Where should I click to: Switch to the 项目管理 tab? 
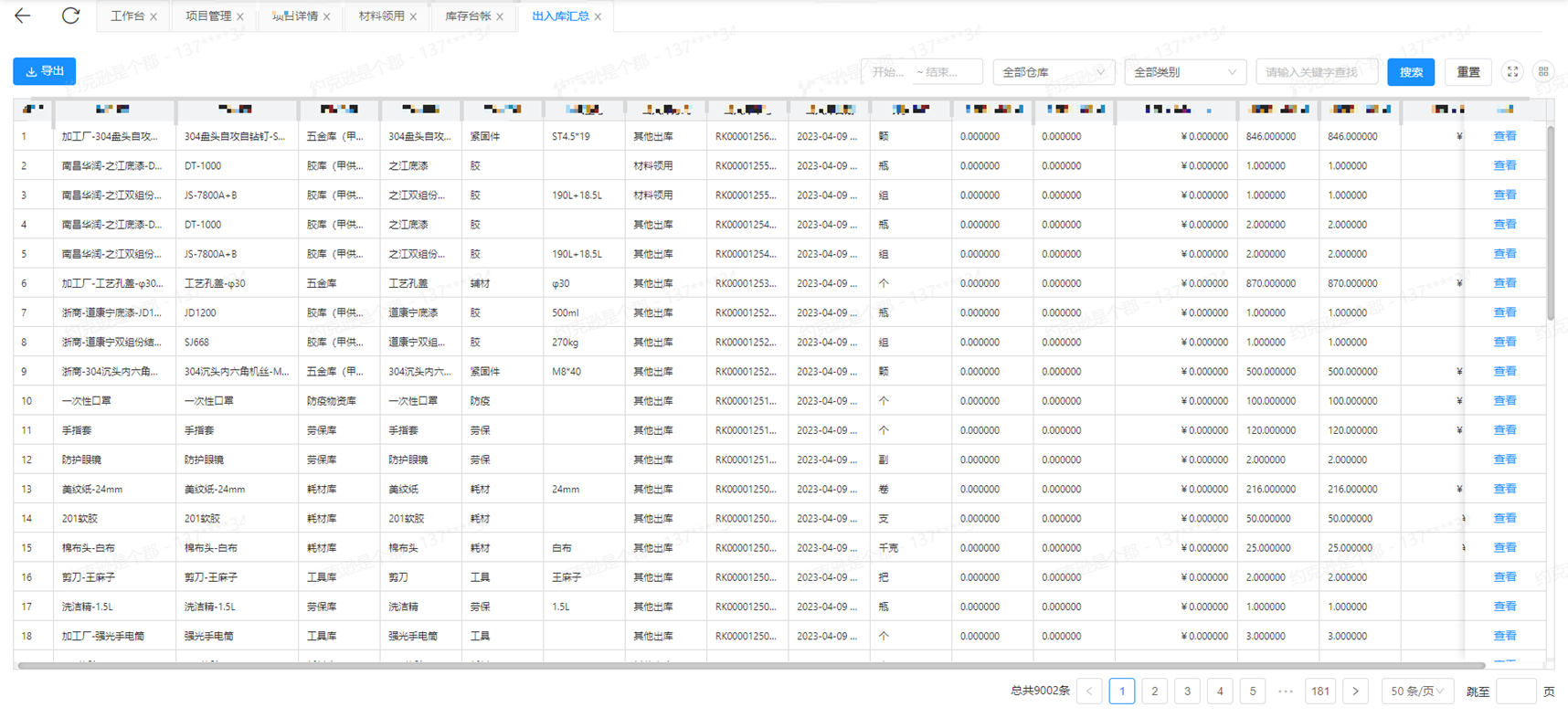click(x=208, y=16)
